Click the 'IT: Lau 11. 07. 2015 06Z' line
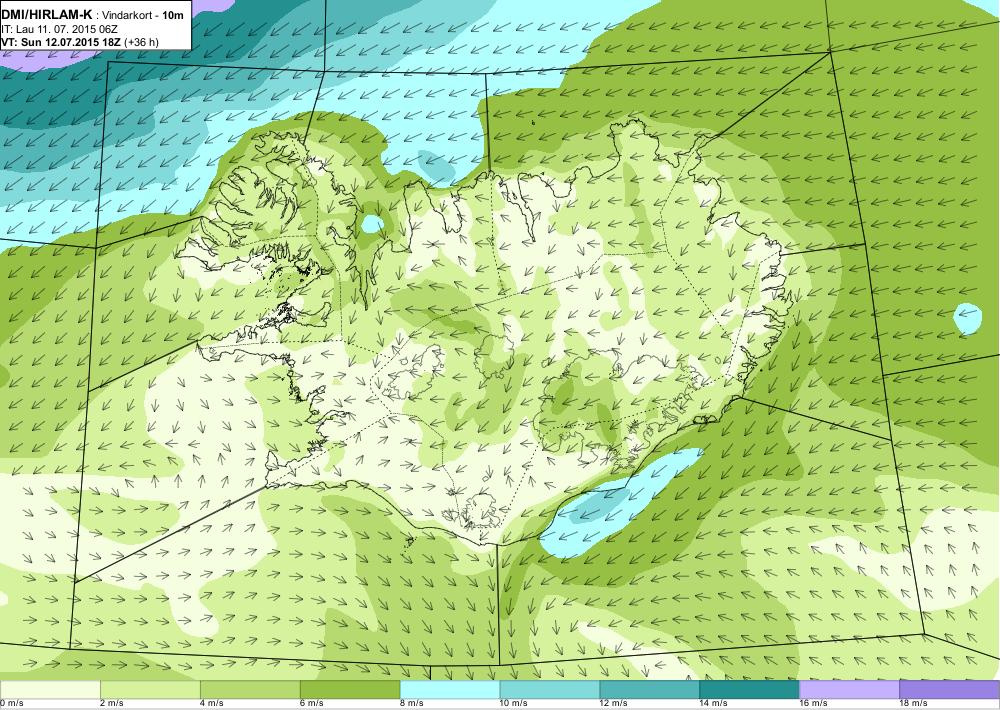 59,29
